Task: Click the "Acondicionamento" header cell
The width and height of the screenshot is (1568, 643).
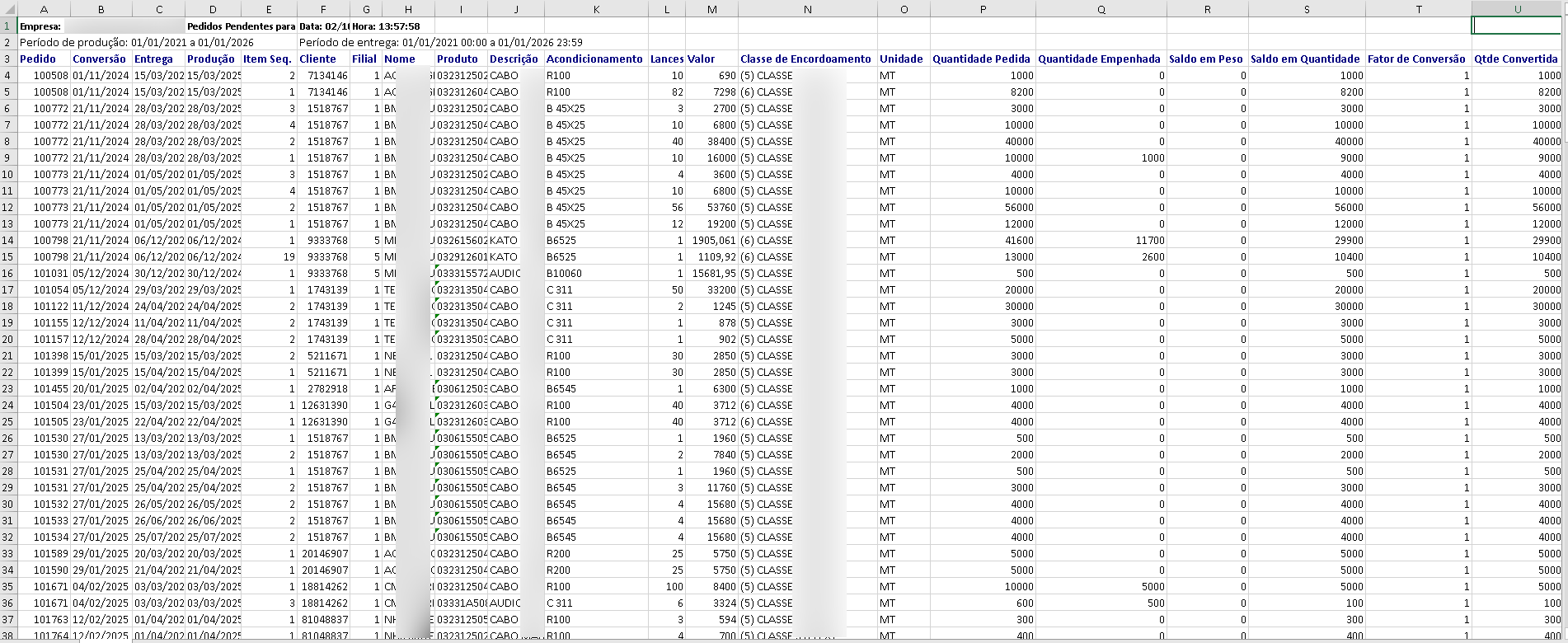Action: pyautogui.click(x=594, y=59)
